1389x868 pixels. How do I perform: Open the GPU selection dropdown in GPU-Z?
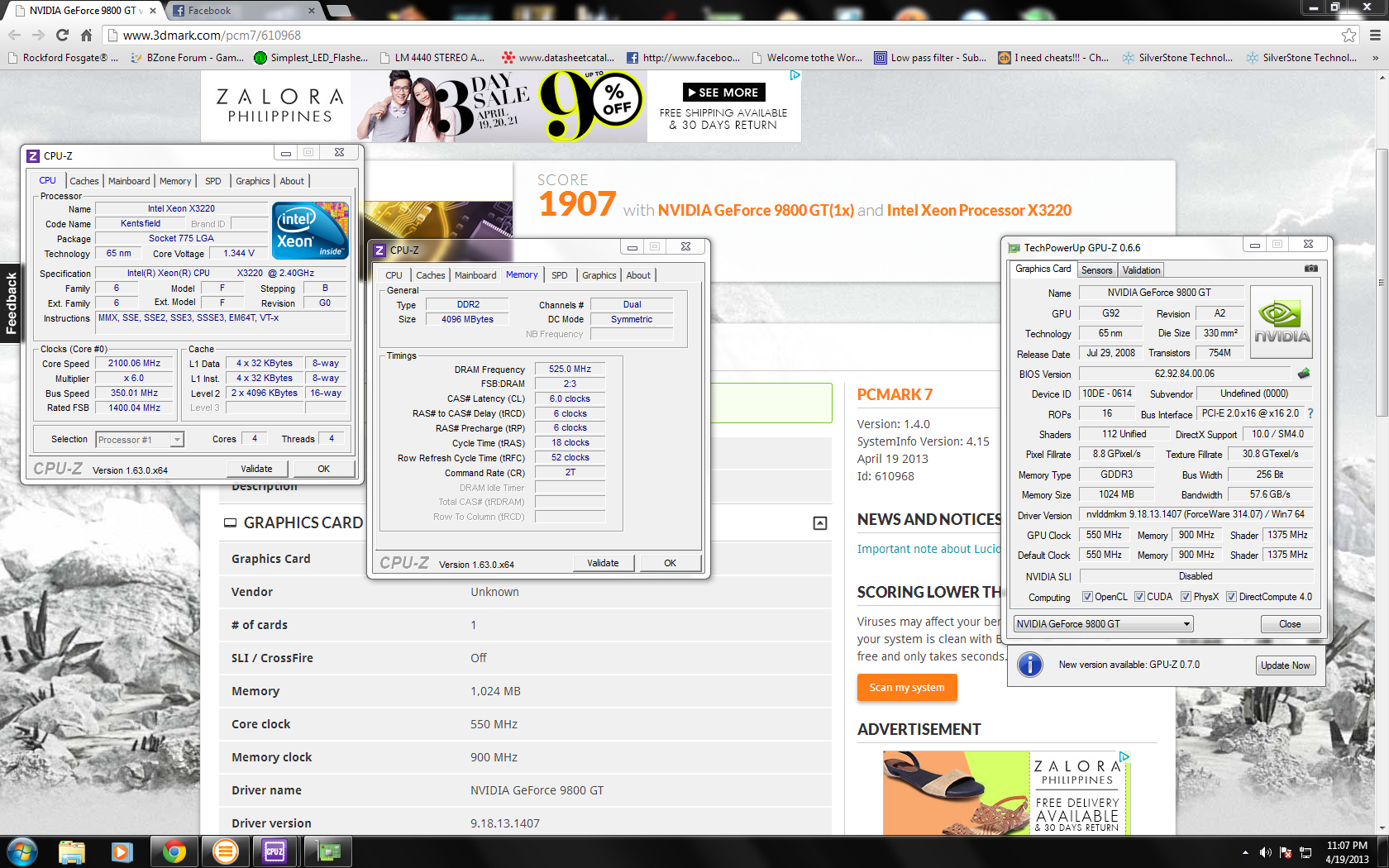click(1104, 624)
